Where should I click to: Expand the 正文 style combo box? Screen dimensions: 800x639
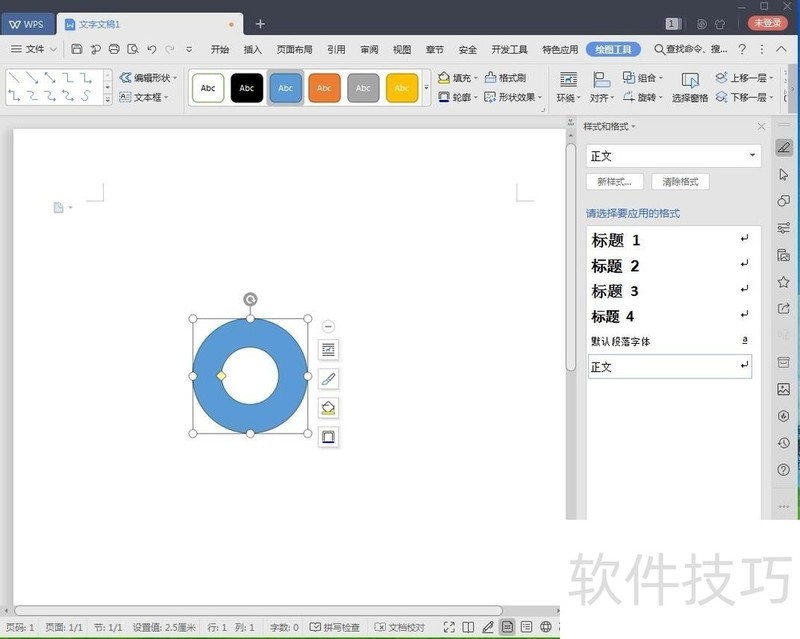pos(752,156)
